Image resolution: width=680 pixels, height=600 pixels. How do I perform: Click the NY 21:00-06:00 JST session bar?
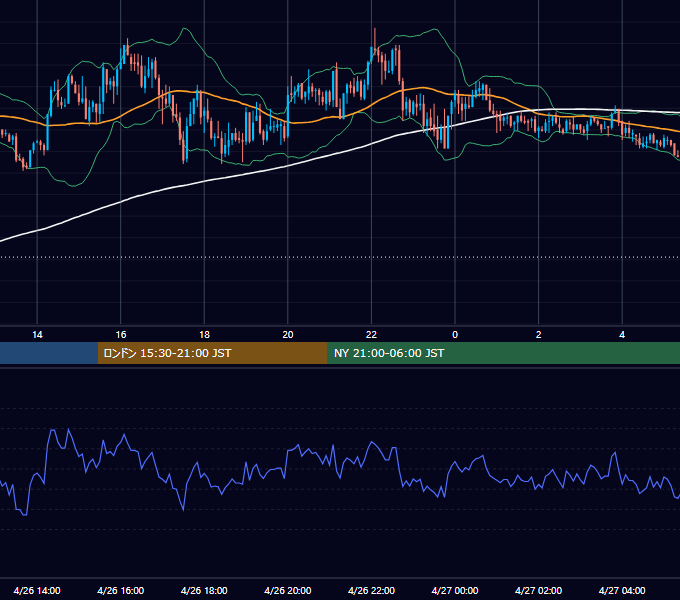pyautogui.click(x=503, y=353)
